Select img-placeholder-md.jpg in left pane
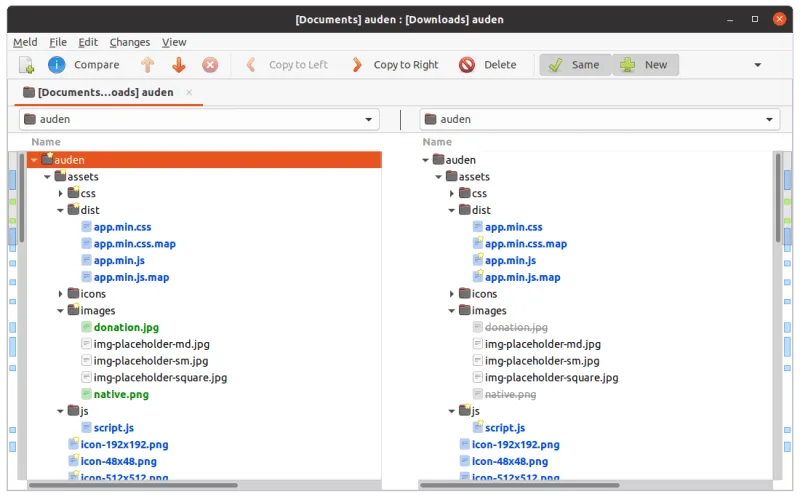Screen dimensions: 800x497 click(152, 344)
